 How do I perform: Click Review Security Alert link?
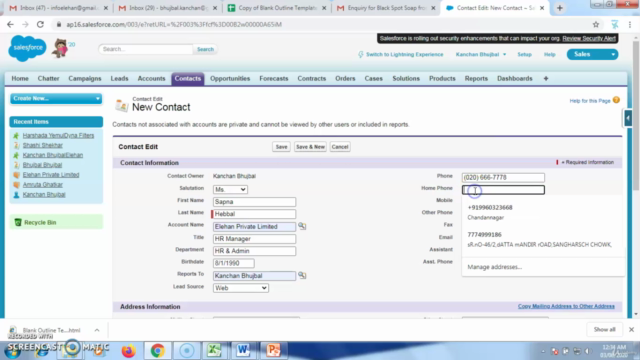point(589,38)
